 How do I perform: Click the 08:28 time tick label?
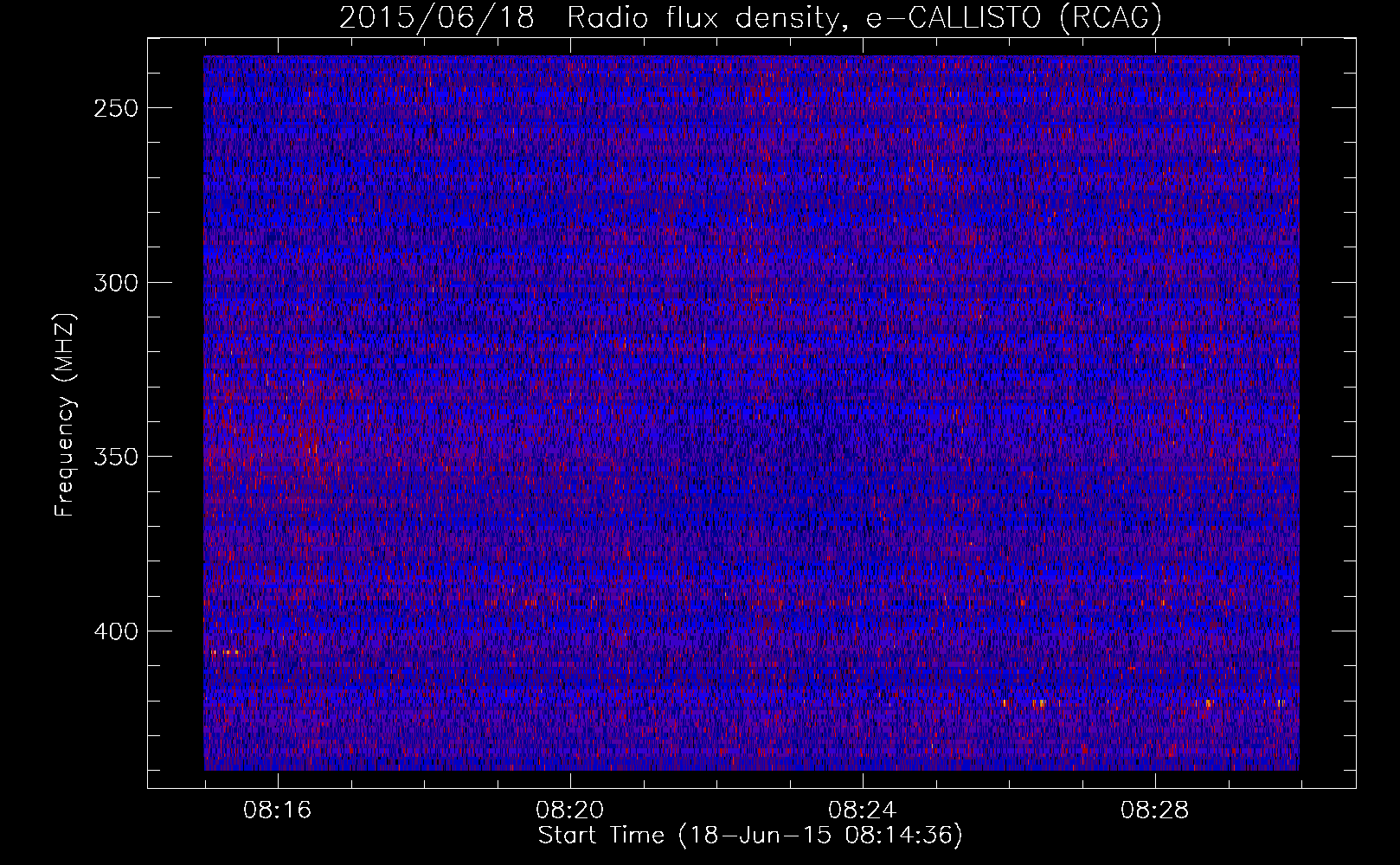tap(1154, 811)
